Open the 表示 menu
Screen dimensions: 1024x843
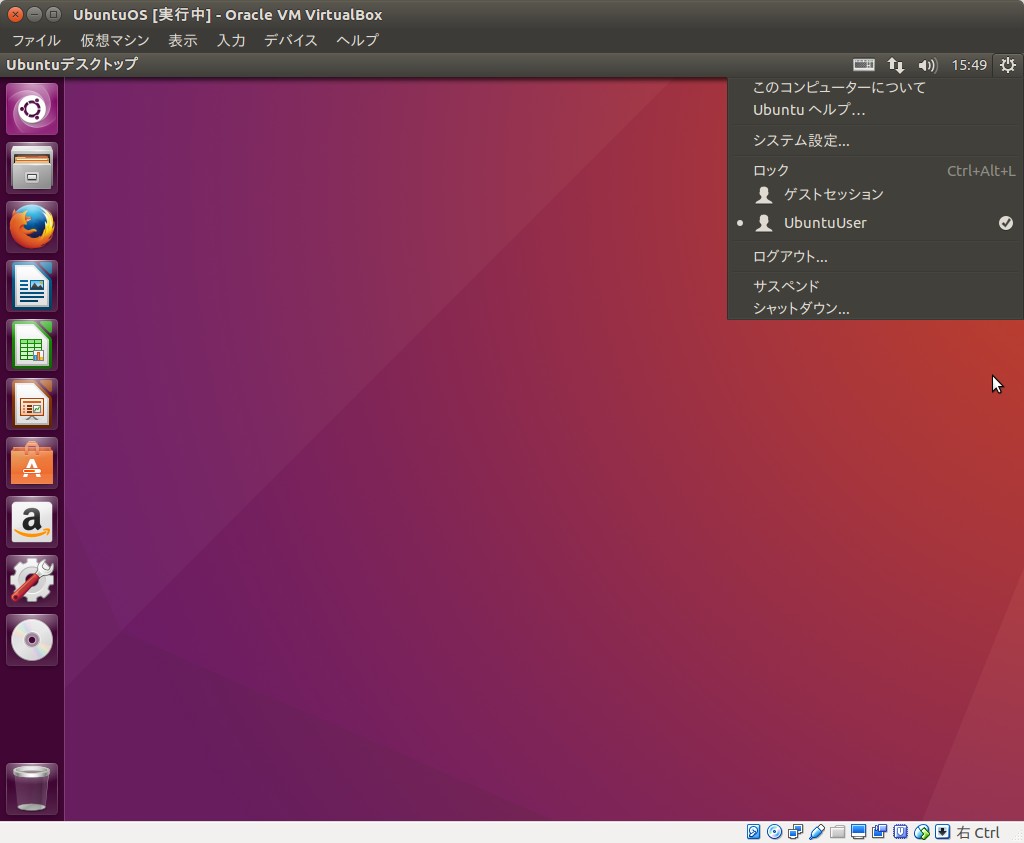click(x=183, y=40)
